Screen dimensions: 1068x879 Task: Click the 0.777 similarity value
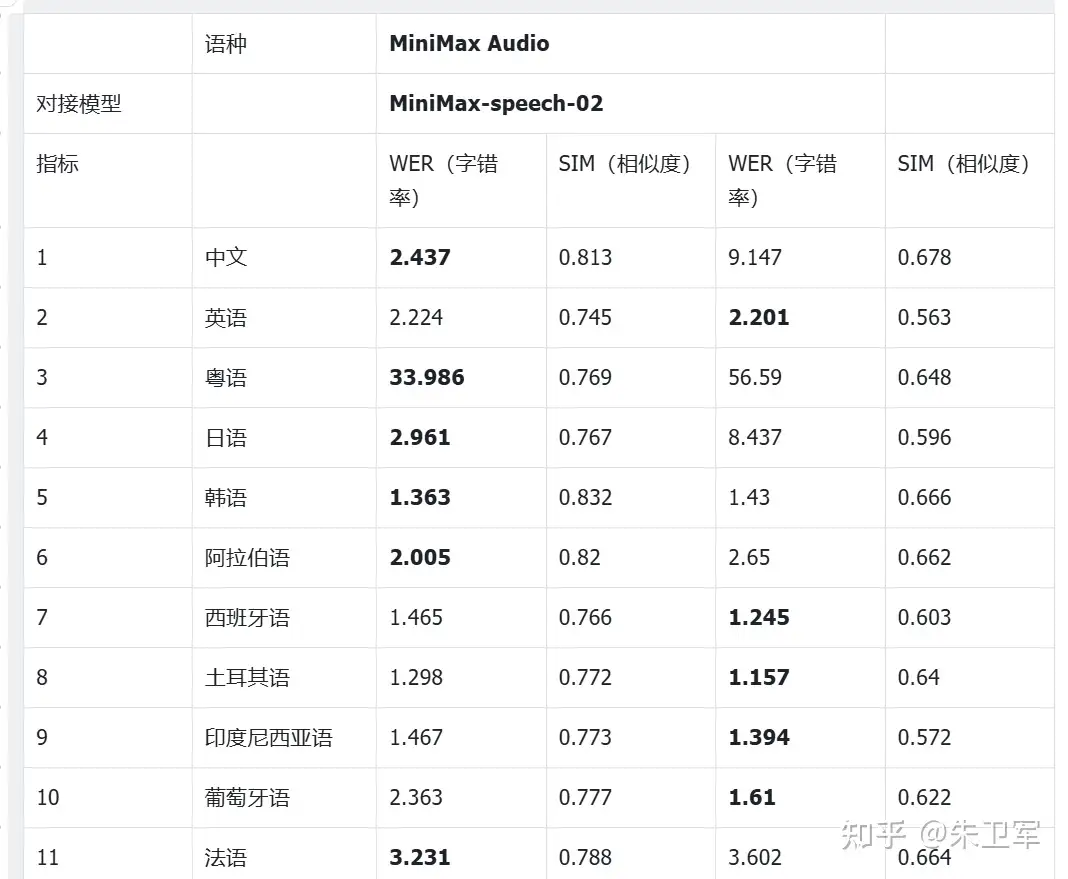click(585, 797)
